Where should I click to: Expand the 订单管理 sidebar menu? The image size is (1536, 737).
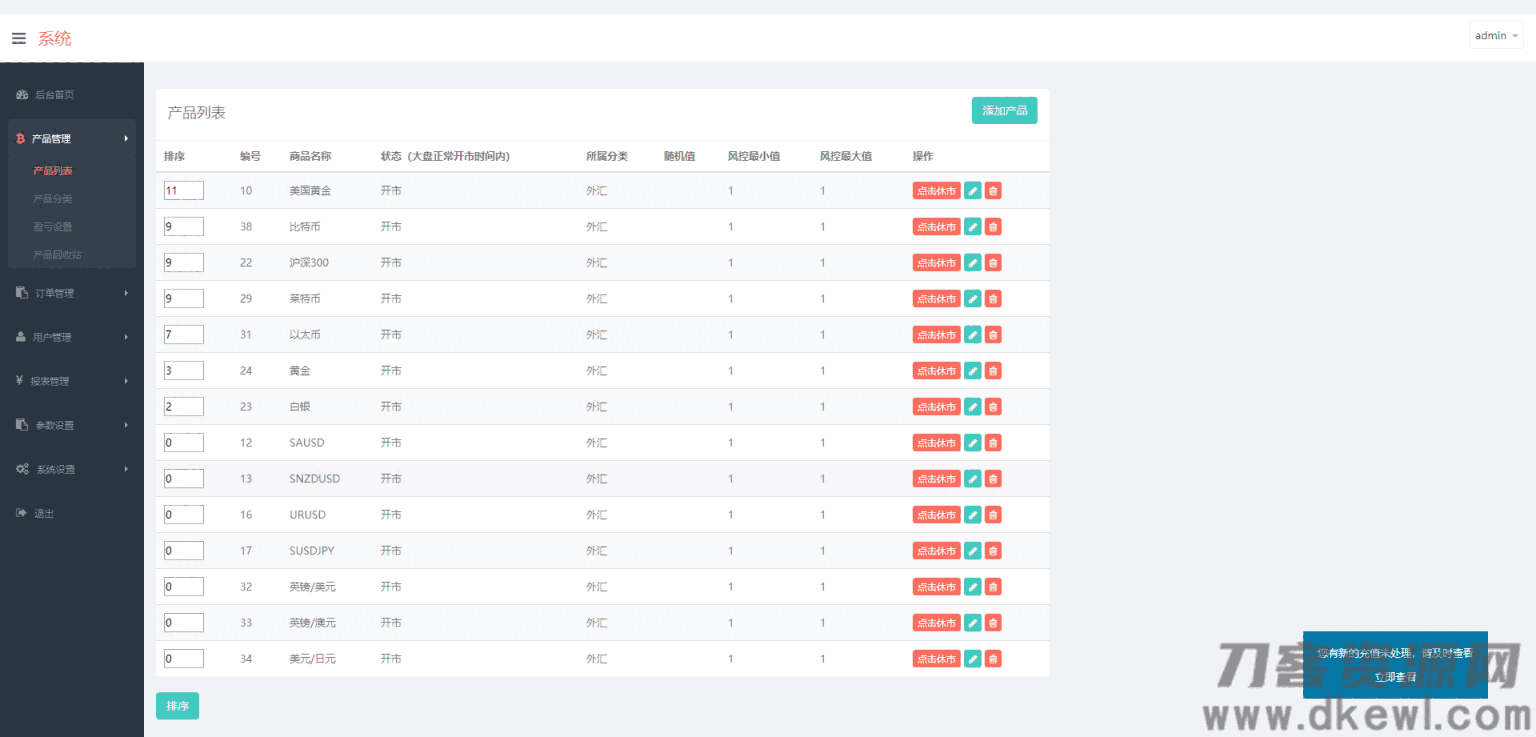pos(71,293)
